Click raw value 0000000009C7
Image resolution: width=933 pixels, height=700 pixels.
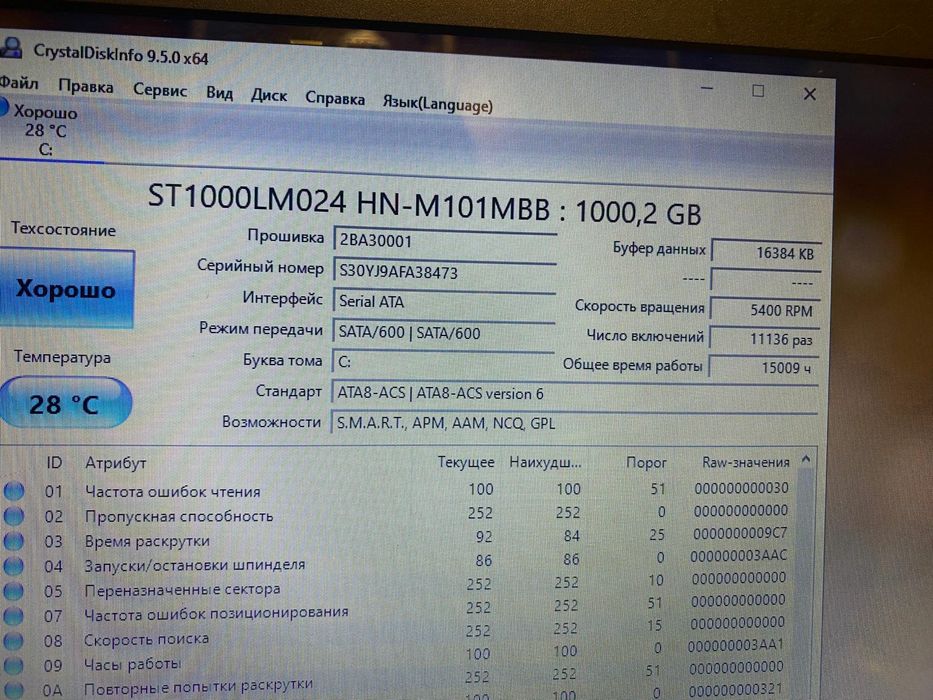(x=740, y=533)
